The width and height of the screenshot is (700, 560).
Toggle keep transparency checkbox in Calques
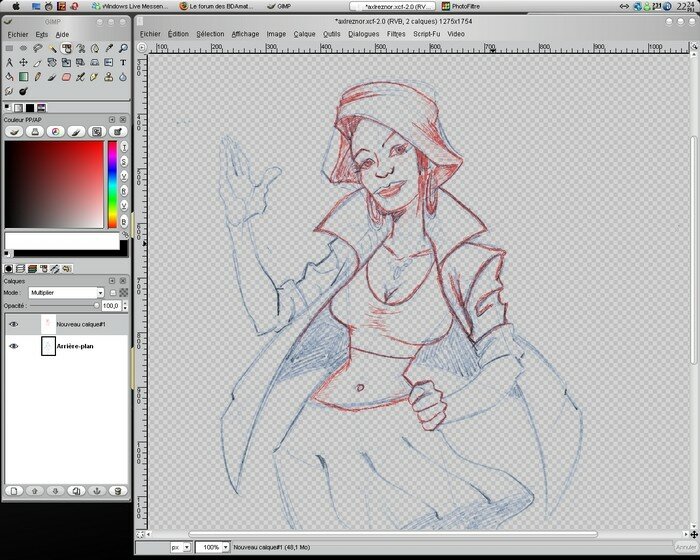point(113,293)
